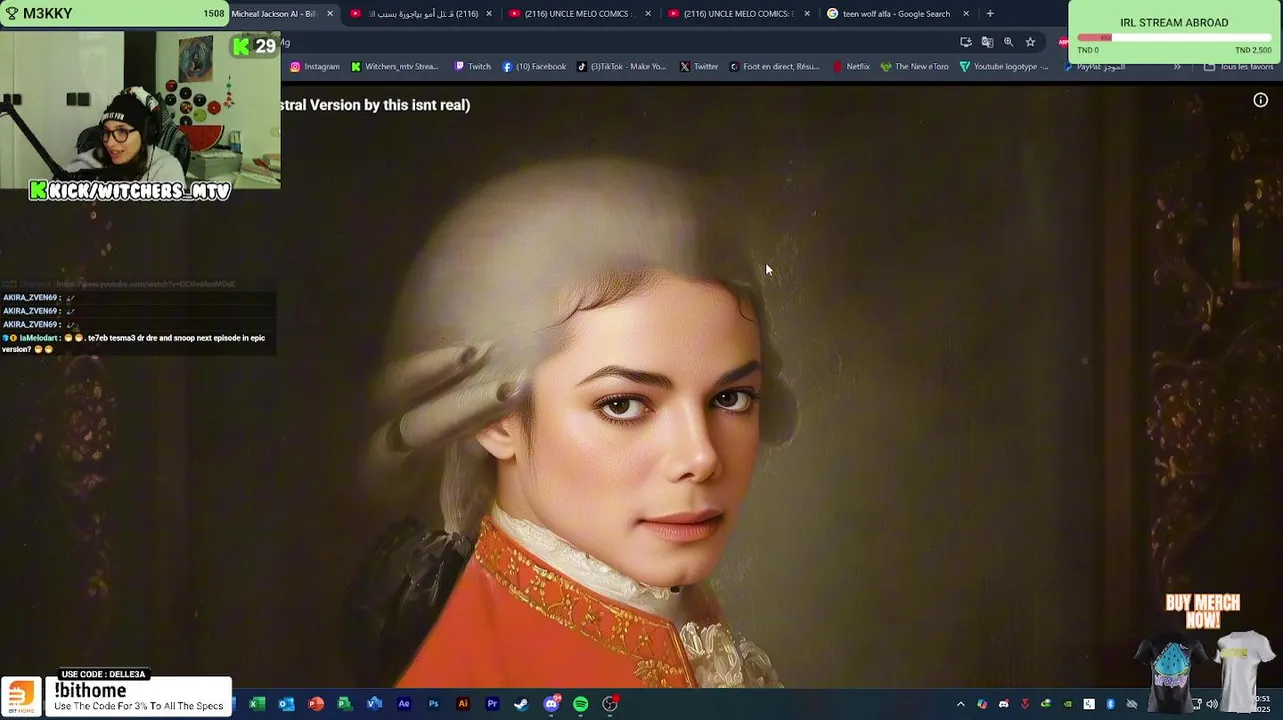
Task: Click the Discord icon in system tray
Action: (1004, 704)
